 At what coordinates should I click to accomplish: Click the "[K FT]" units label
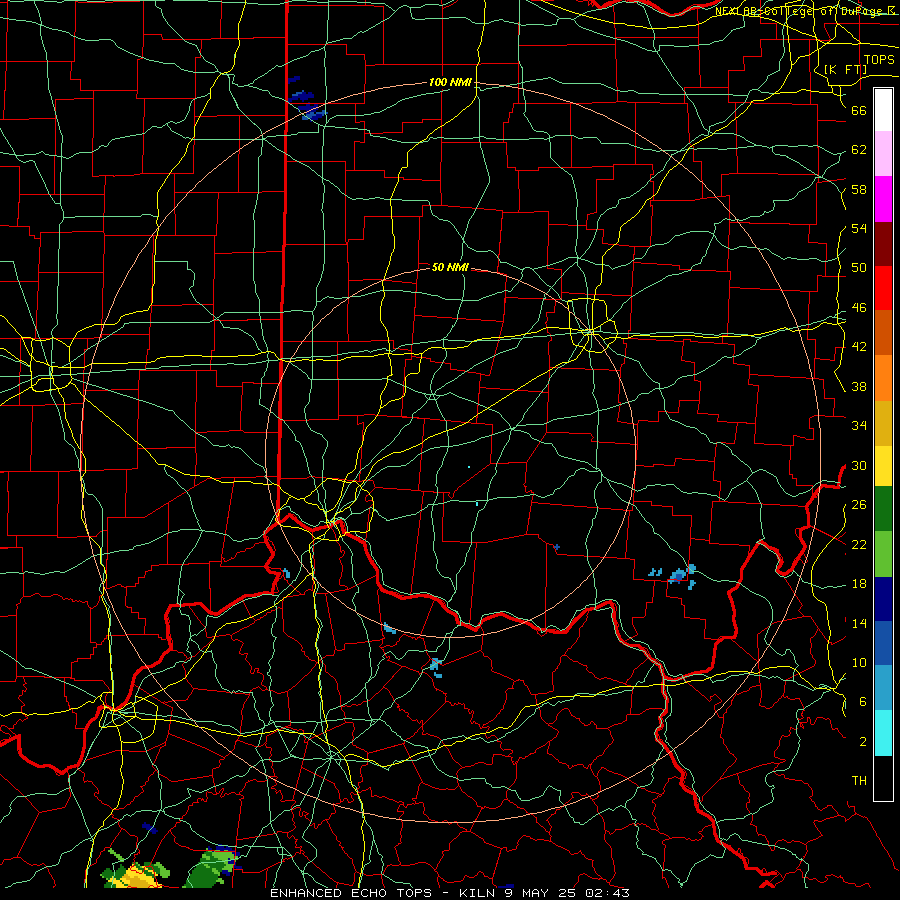coord(845,69)
